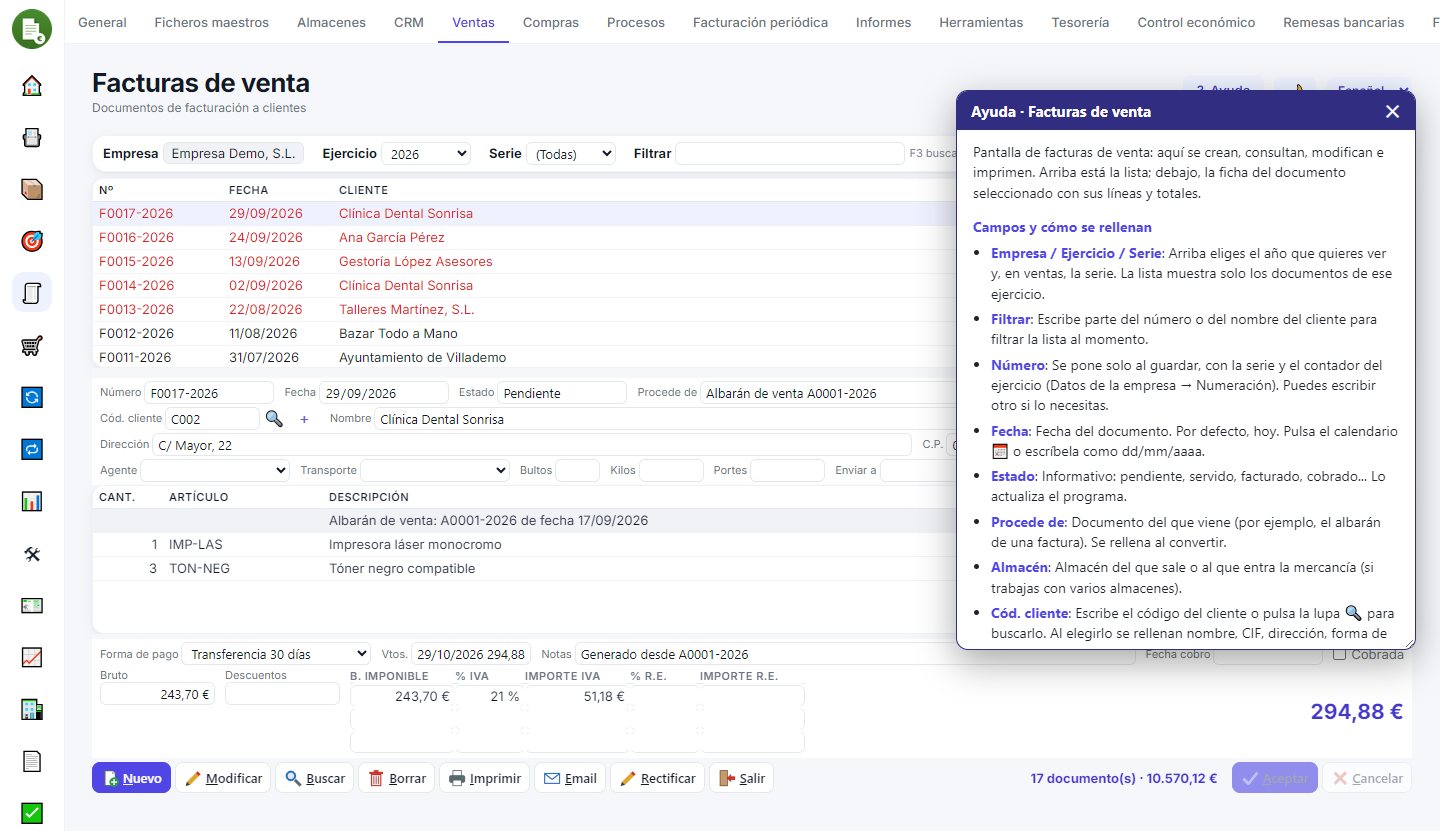Image resolution: width=1440 pixels, height=831 pixels.
Task: Click the green checkmark sidebar icon
Action: tap(32, 814)
